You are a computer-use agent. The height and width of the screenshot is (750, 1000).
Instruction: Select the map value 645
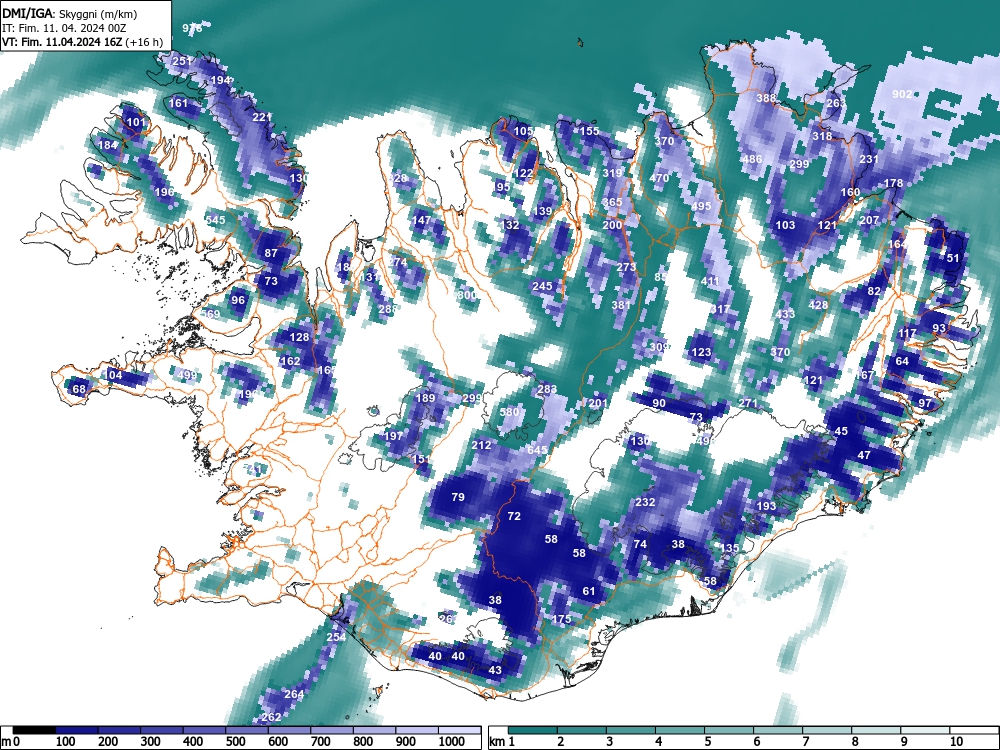(538, 450)
